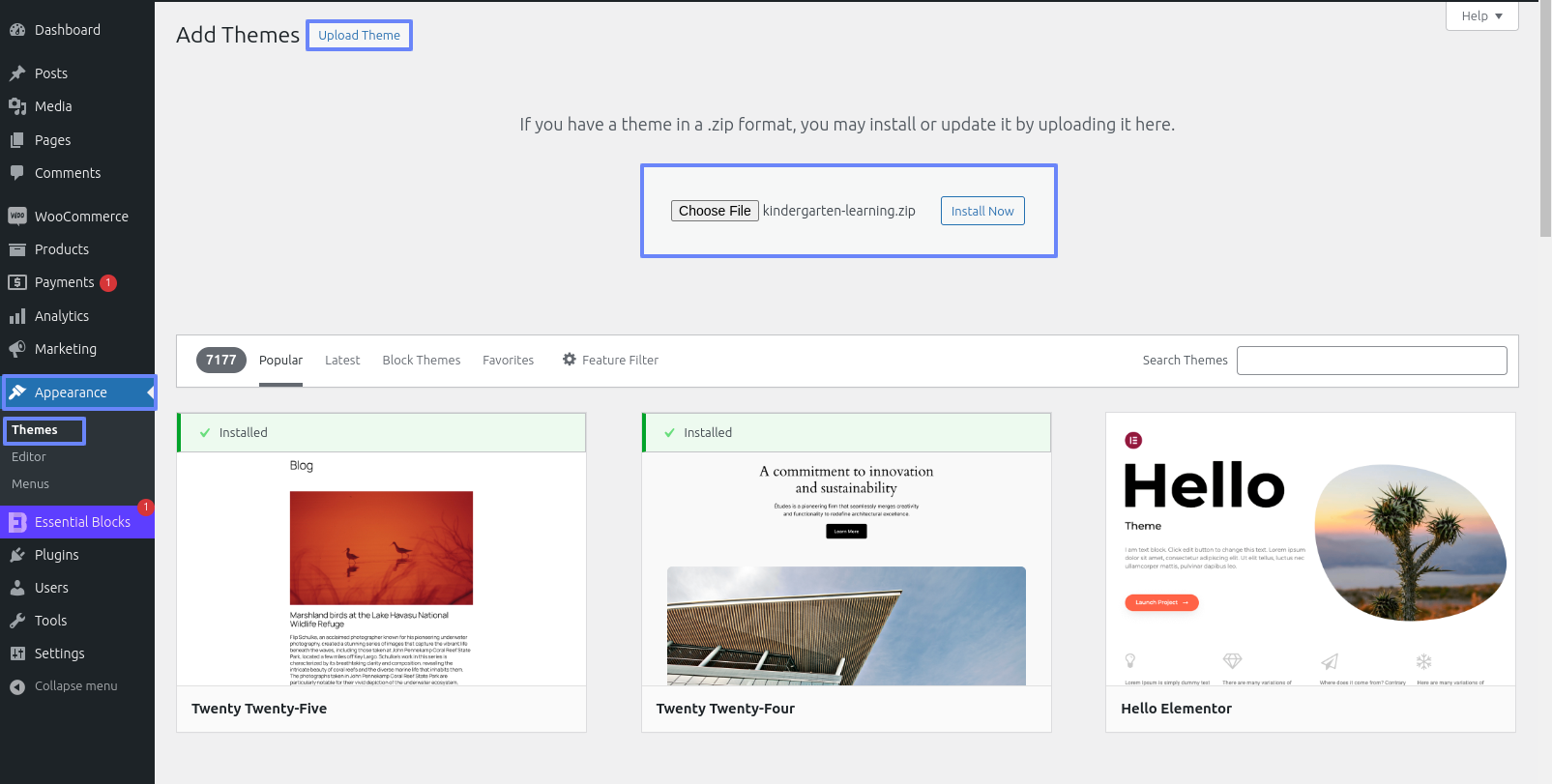
Task: Open Plugins via its sidebar label
Action: (x=57, y=555)
